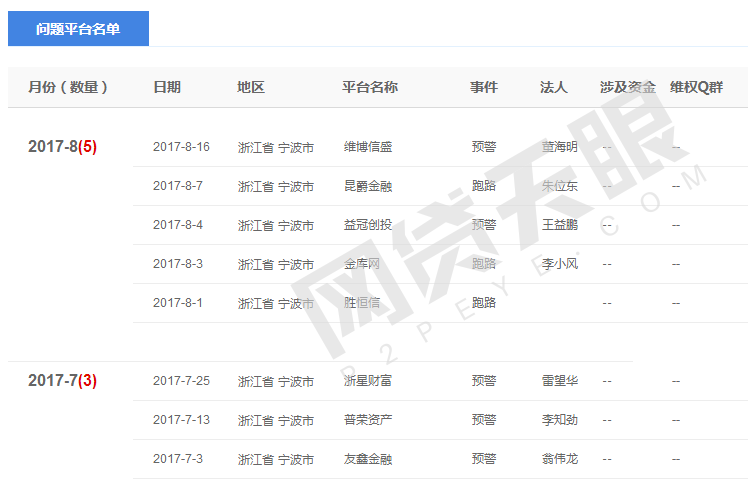
Task: Click the 法人 column header
Action: 554,87
